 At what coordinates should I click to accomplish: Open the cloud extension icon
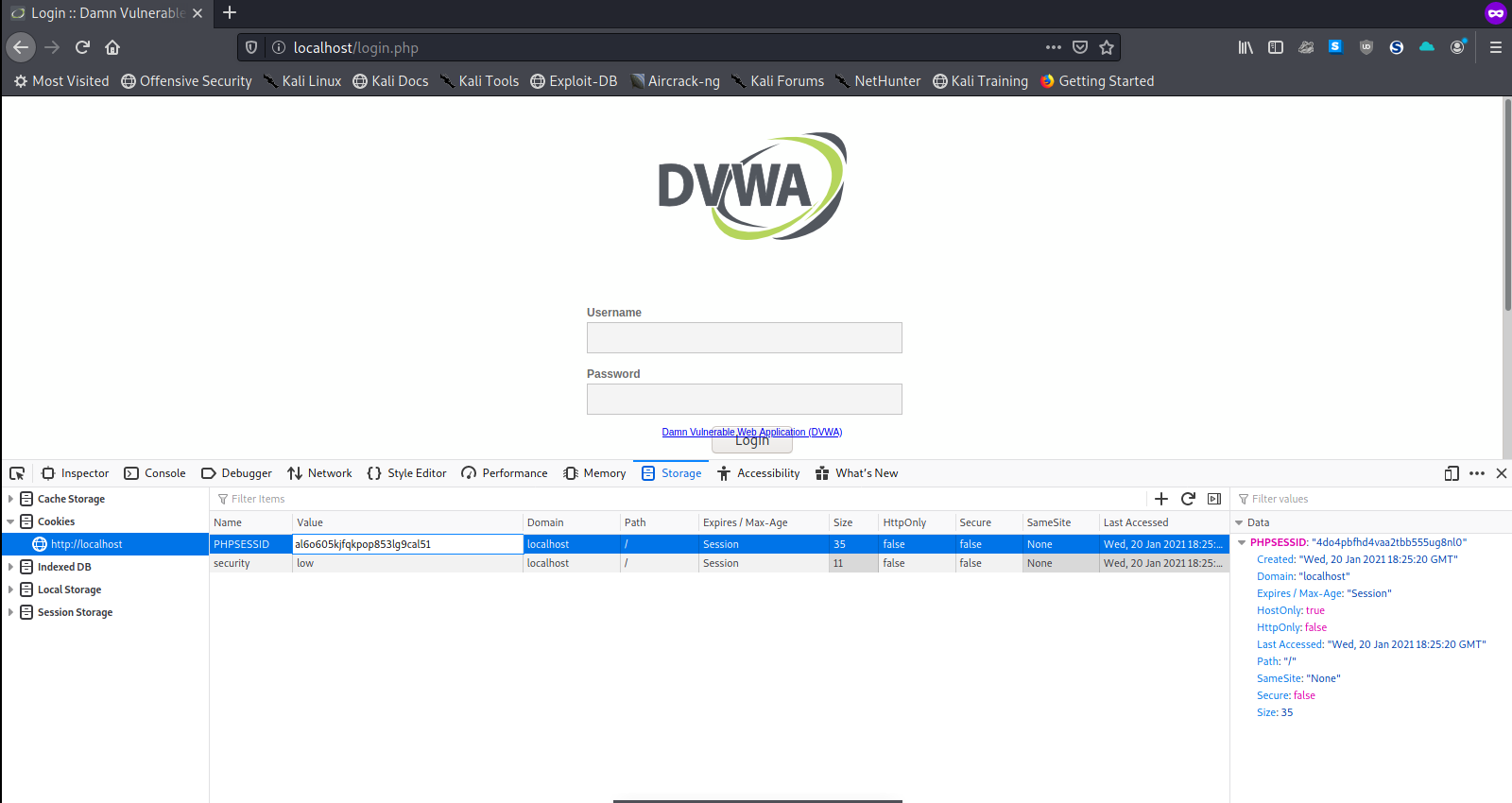(x=1427, y=46)
